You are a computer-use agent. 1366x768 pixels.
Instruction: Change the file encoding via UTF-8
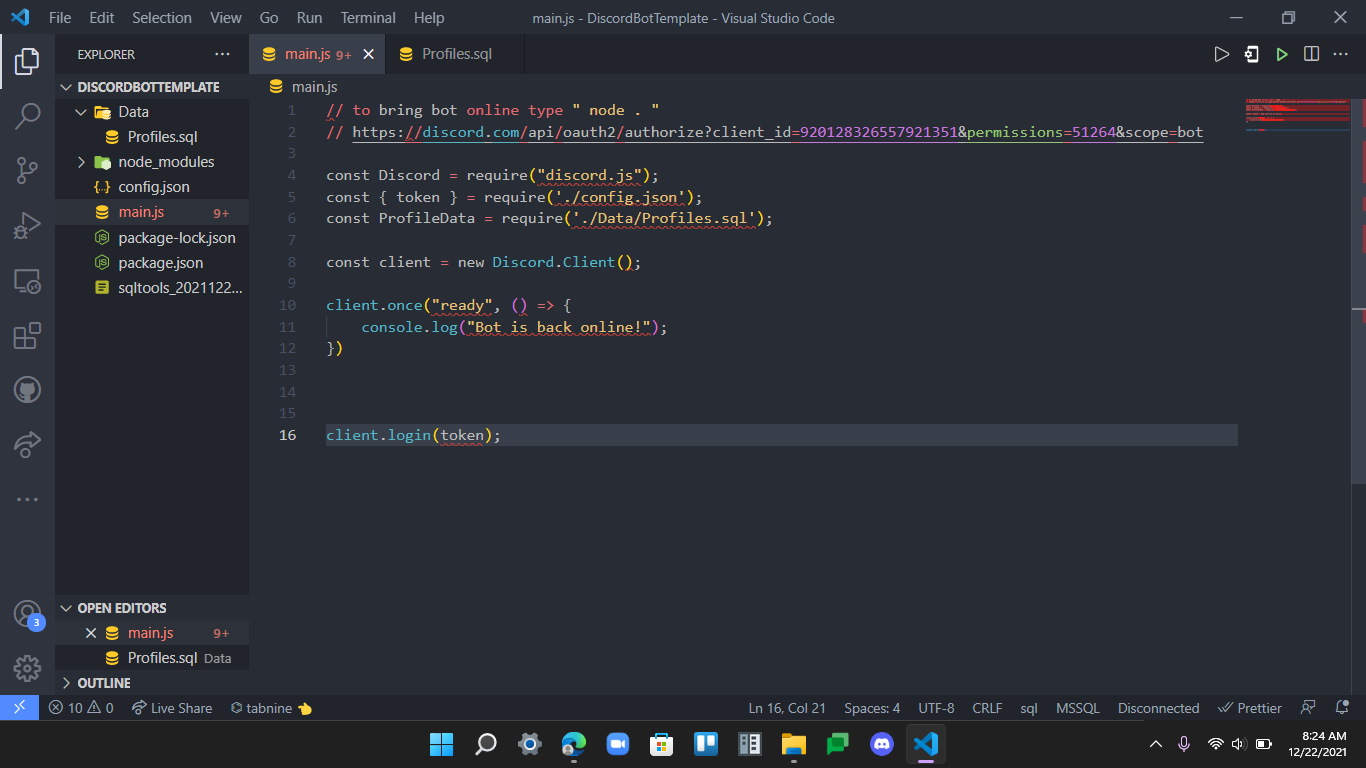click(936, 708)
